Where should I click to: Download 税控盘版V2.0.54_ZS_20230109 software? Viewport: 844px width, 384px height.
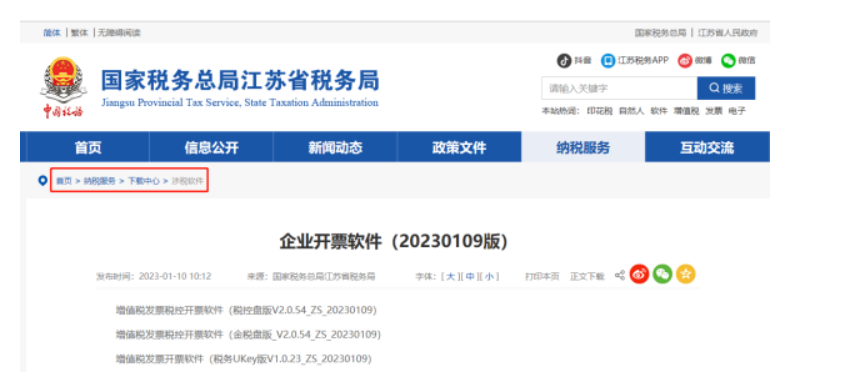(246, 310)
